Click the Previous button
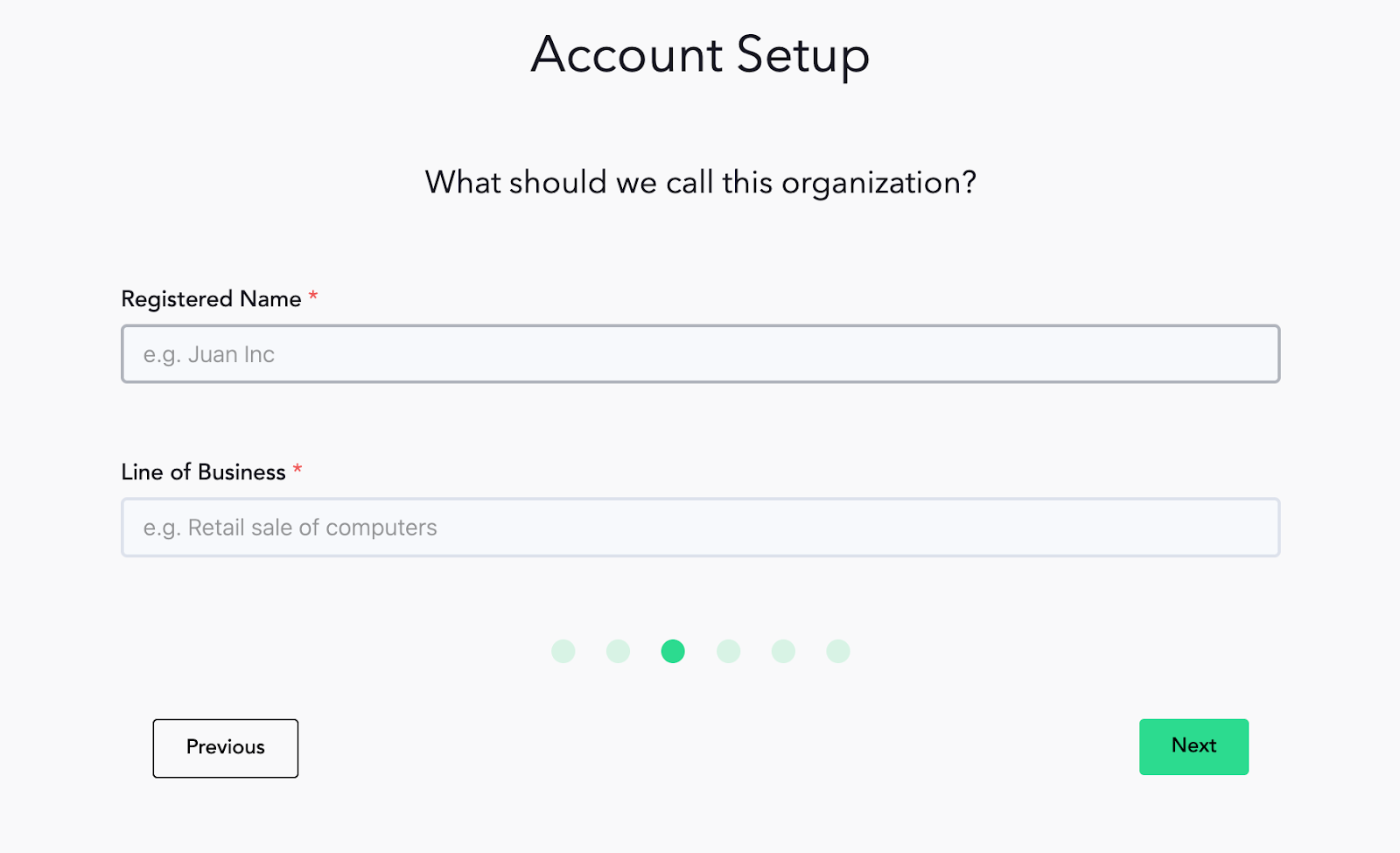The width and height of the screenshot is (1400, 853). [x=226, y=748]
